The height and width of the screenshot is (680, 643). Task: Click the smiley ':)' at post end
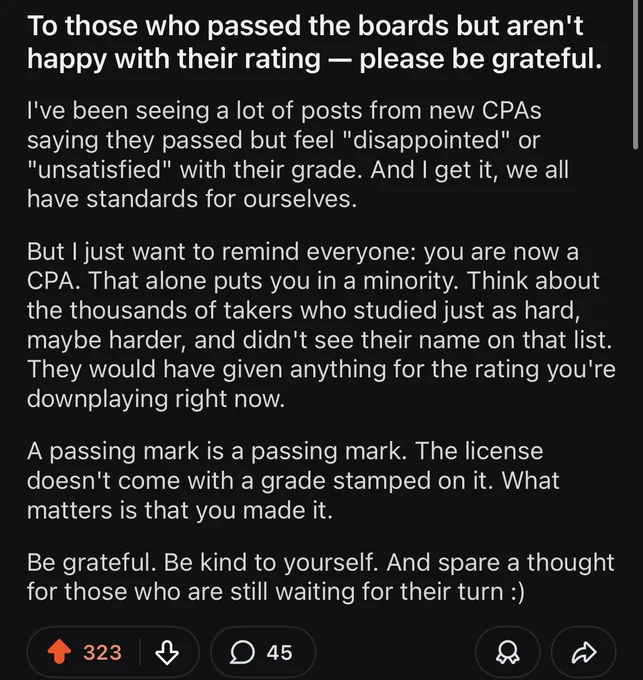[x=517, y=592]
